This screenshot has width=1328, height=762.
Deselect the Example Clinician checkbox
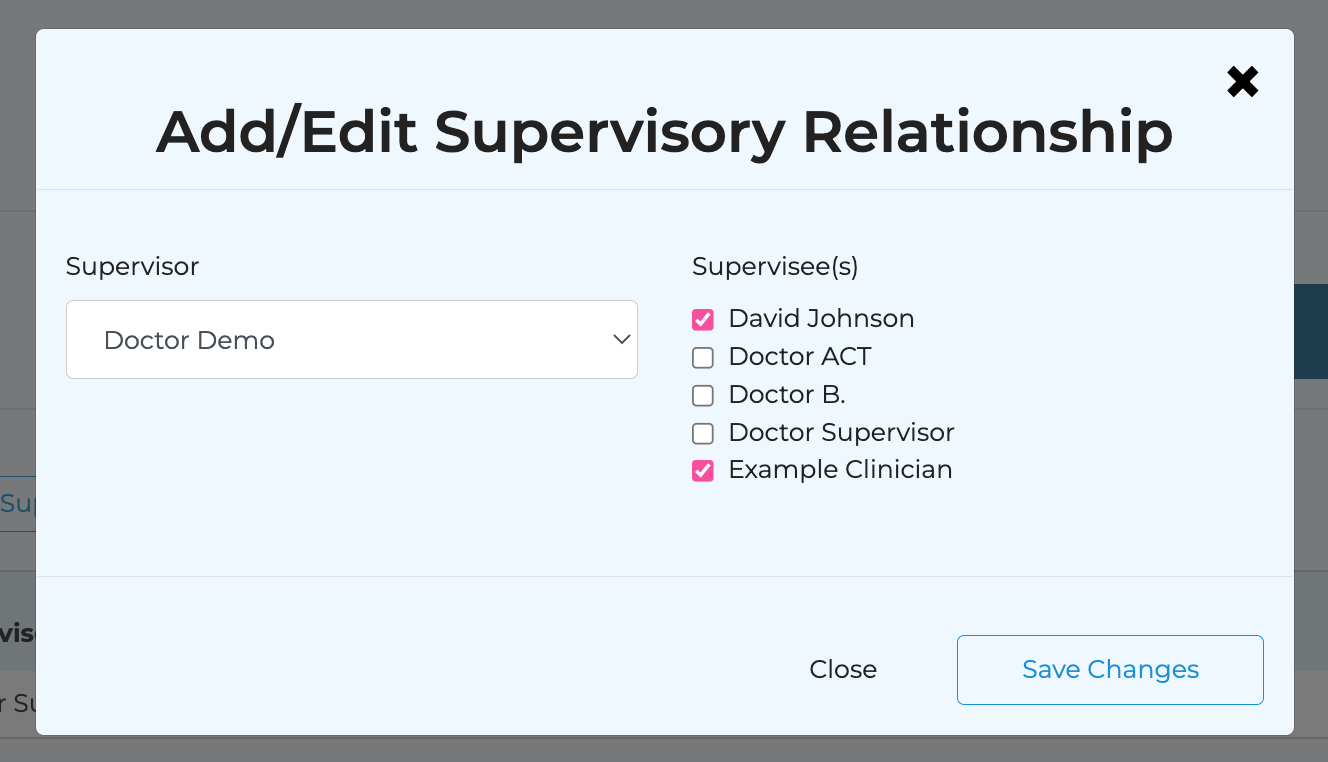(x=703, y=471)
